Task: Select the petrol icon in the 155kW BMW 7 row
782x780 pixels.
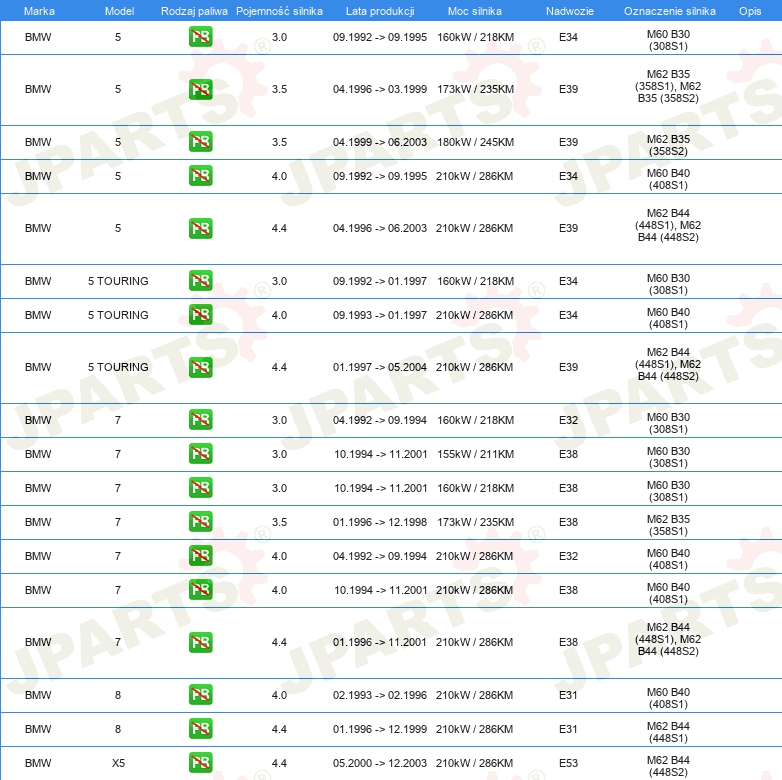Action: (200, 454)
